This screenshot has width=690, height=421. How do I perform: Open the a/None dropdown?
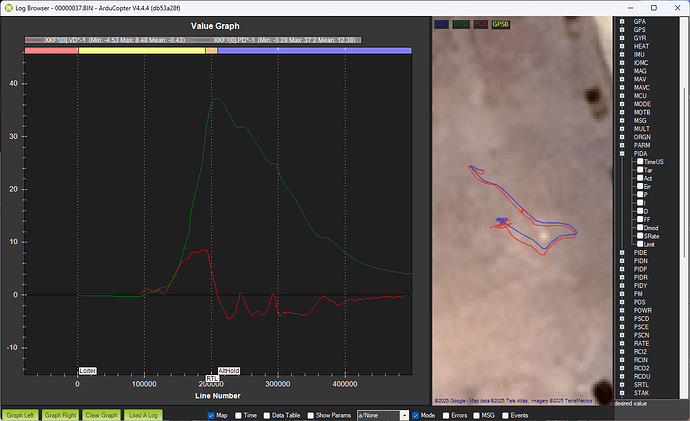pos(381,414)
